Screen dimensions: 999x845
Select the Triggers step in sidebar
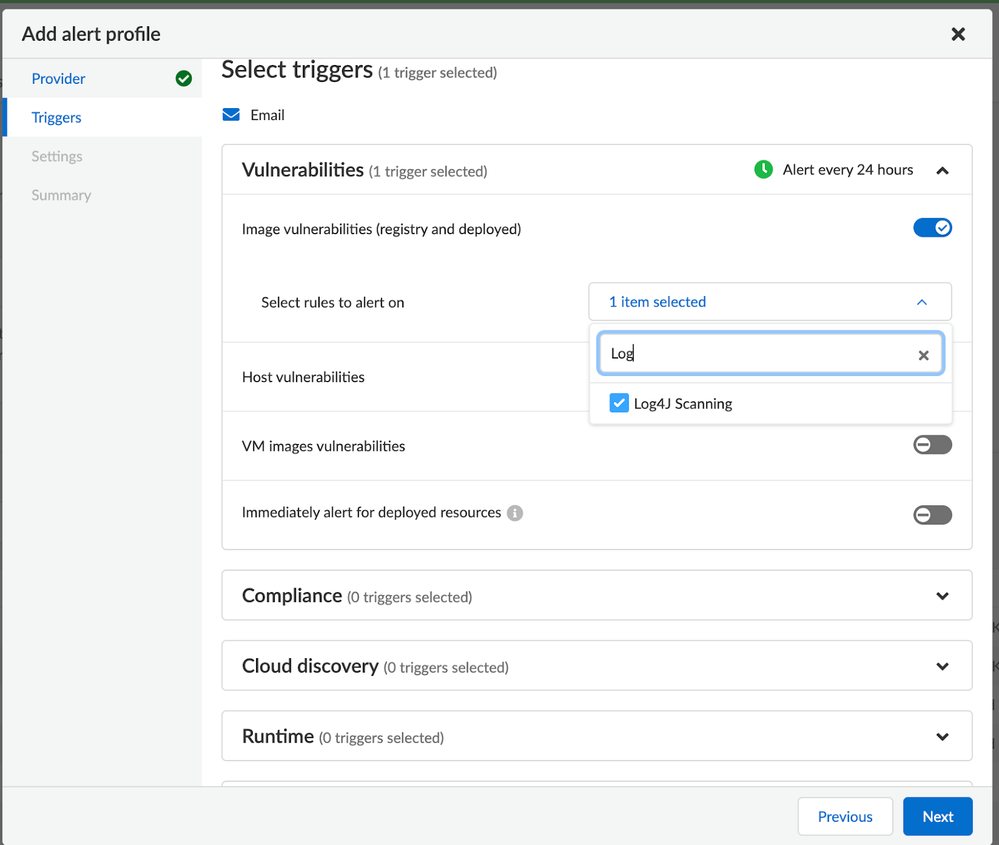click(57, 117)
